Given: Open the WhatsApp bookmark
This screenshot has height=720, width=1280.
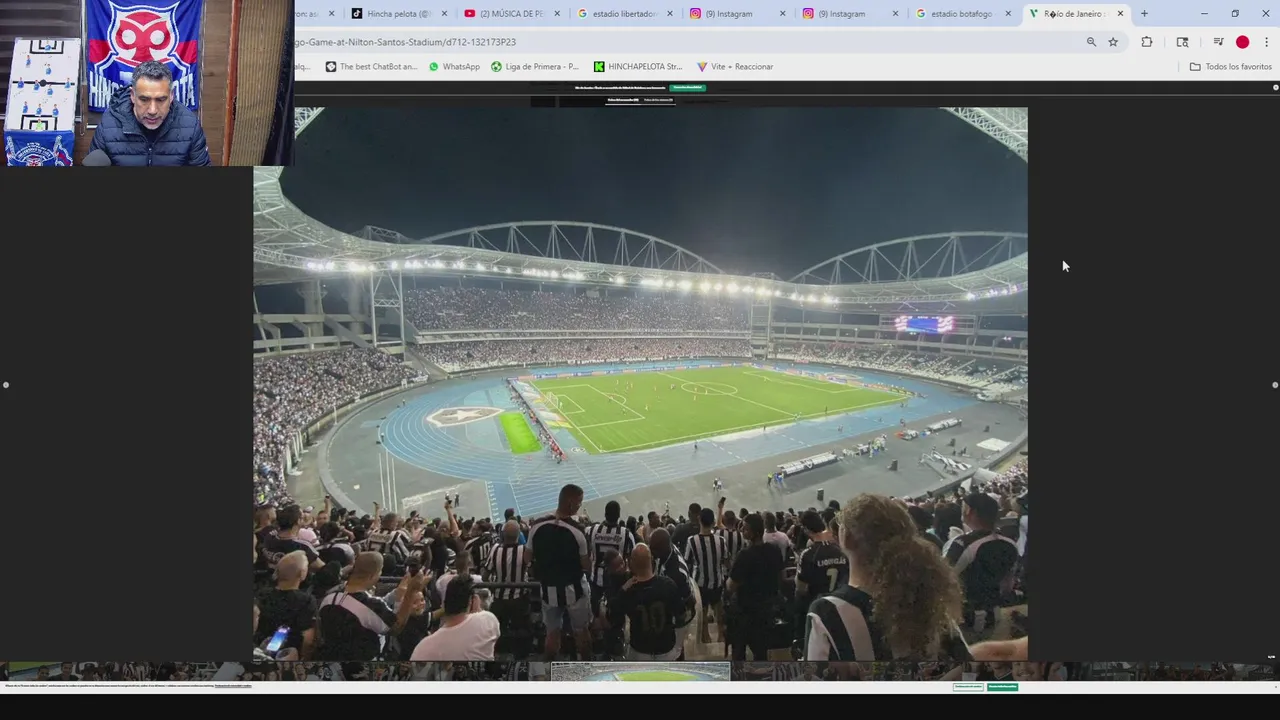Looking at the screenshot, I should point(454,67).
